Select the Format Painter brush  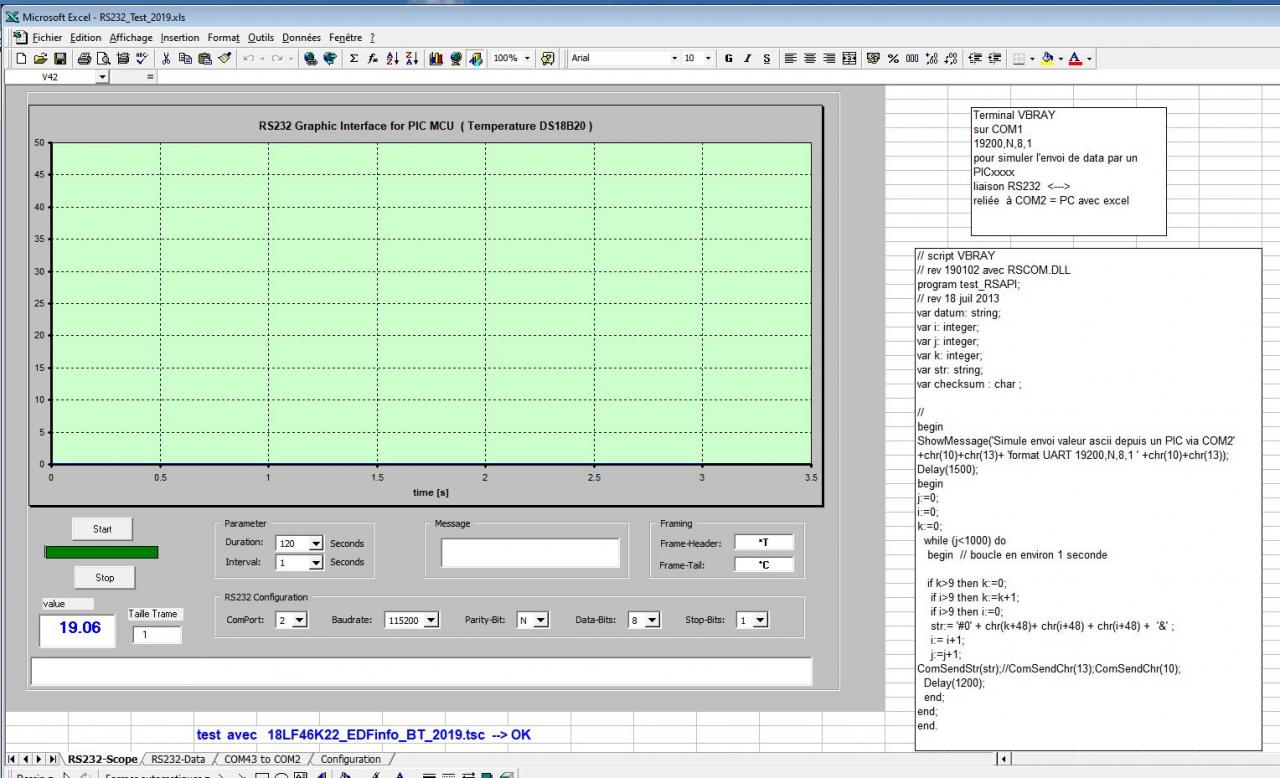(225, 59)
